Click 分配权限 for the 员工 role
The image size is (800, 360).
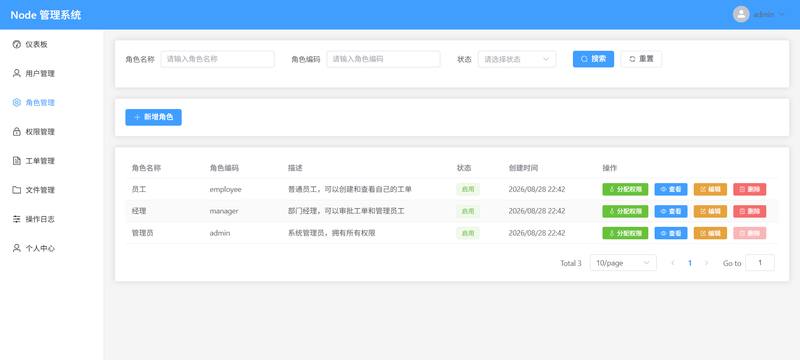625,189
